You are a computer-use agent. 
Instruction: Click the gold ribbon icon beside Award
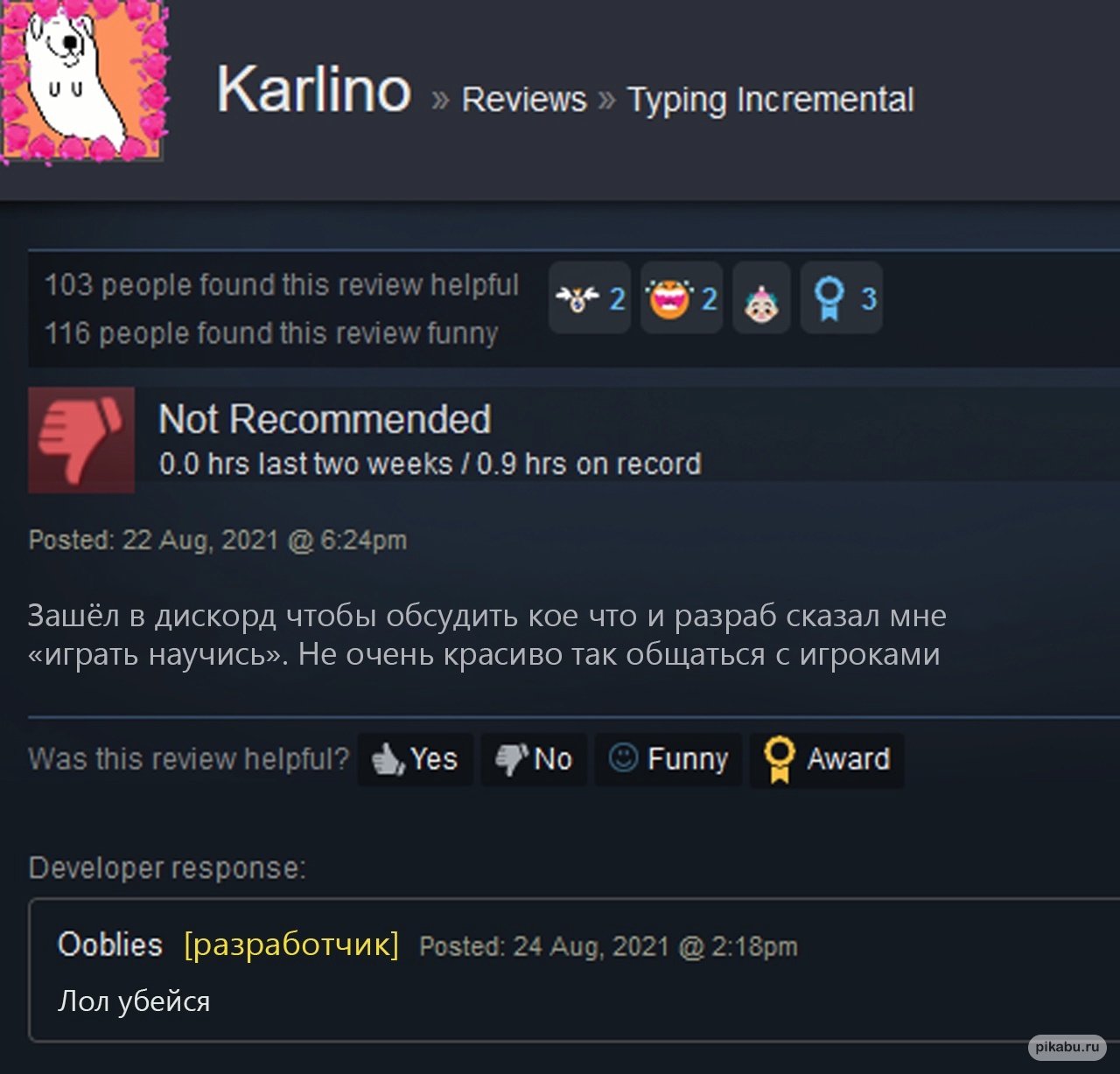[x=779, y=759]
